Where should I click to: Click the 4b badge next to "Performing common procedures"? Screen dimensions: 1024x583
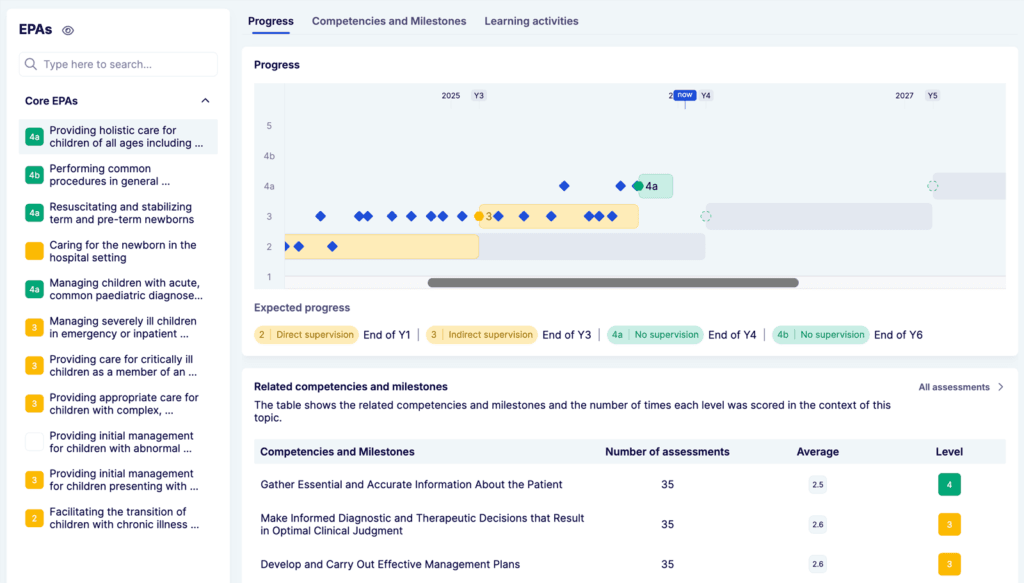click(x=33, y=174)
